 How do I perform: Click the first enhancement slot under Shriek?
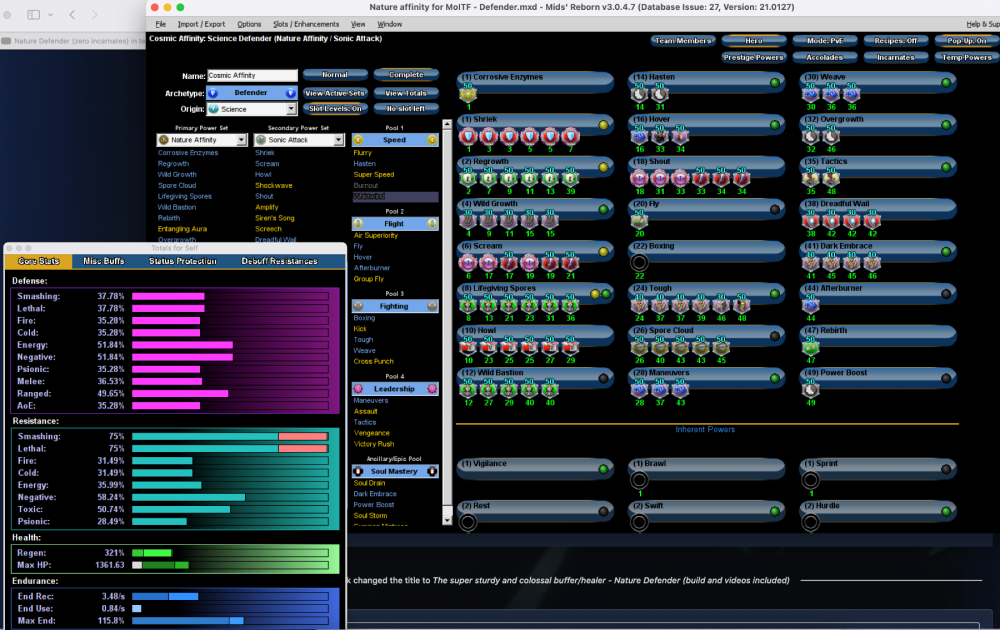tap(466, 137)
